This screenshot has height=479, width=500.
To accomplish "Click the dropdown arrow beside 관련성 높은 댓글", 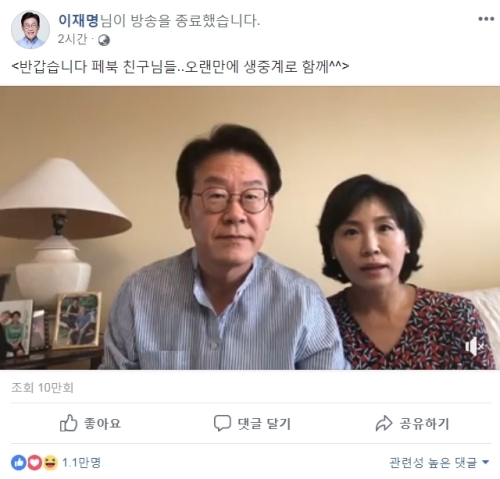I will pyautogui.click(x=486, y=462).
